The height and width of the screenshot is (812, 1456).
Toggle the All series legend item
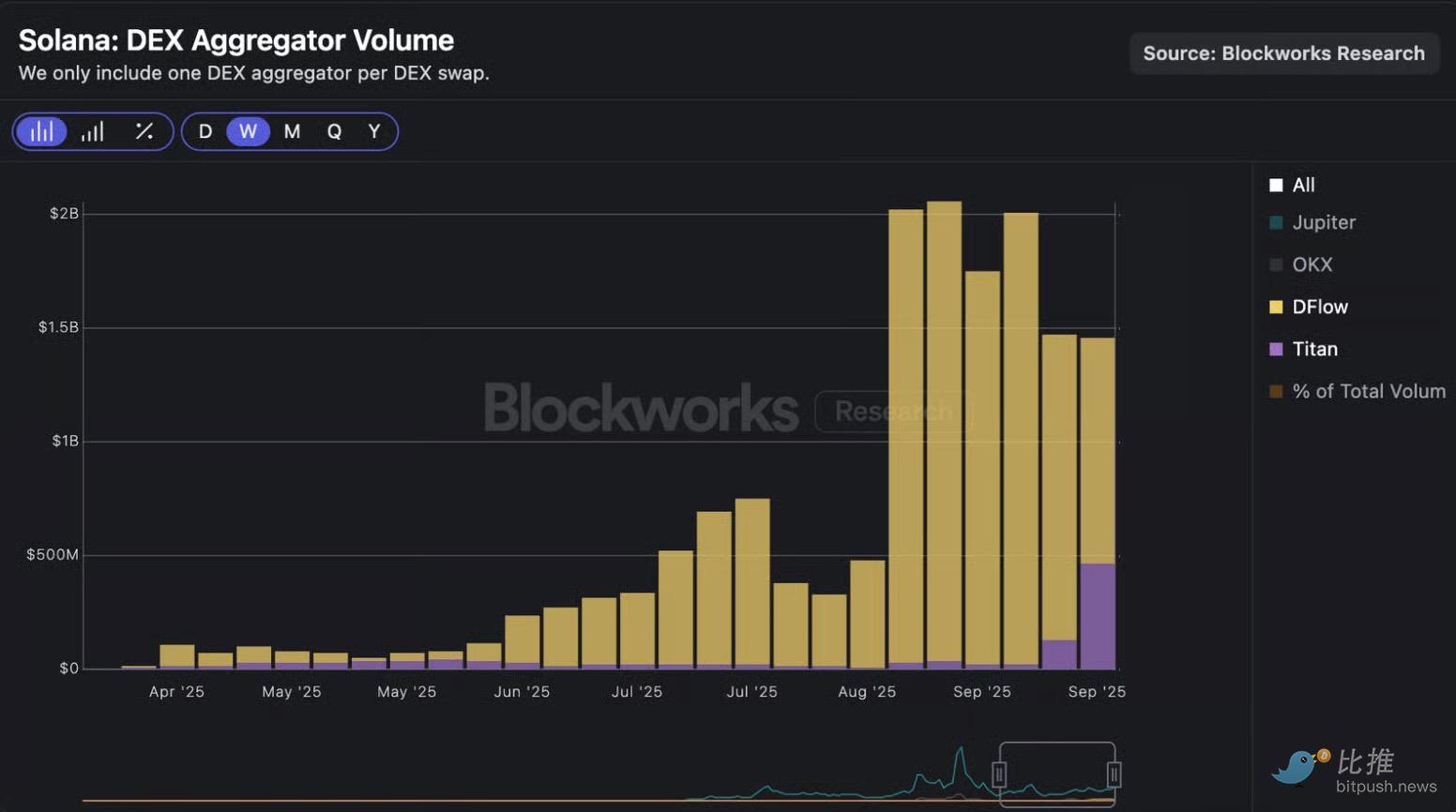1292,185
